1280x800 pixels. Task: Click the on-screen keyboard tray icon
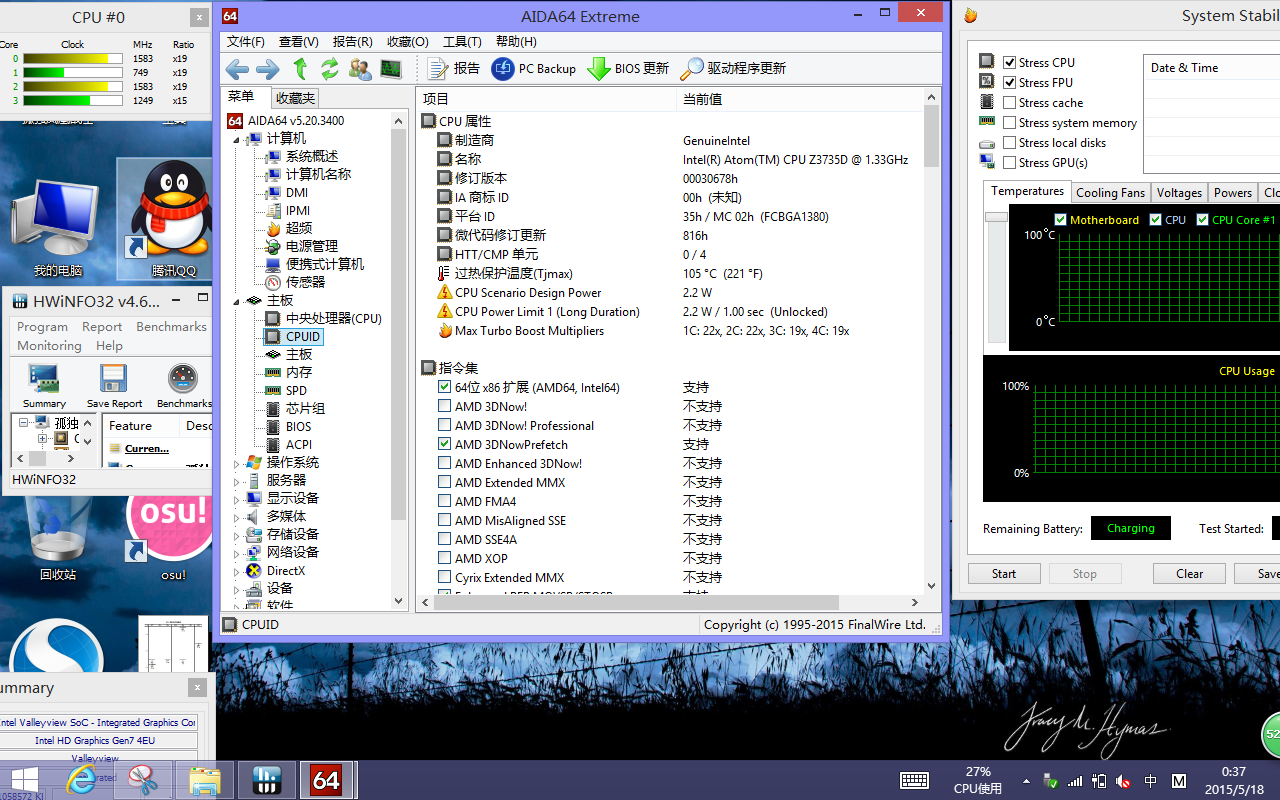[914, 780]
